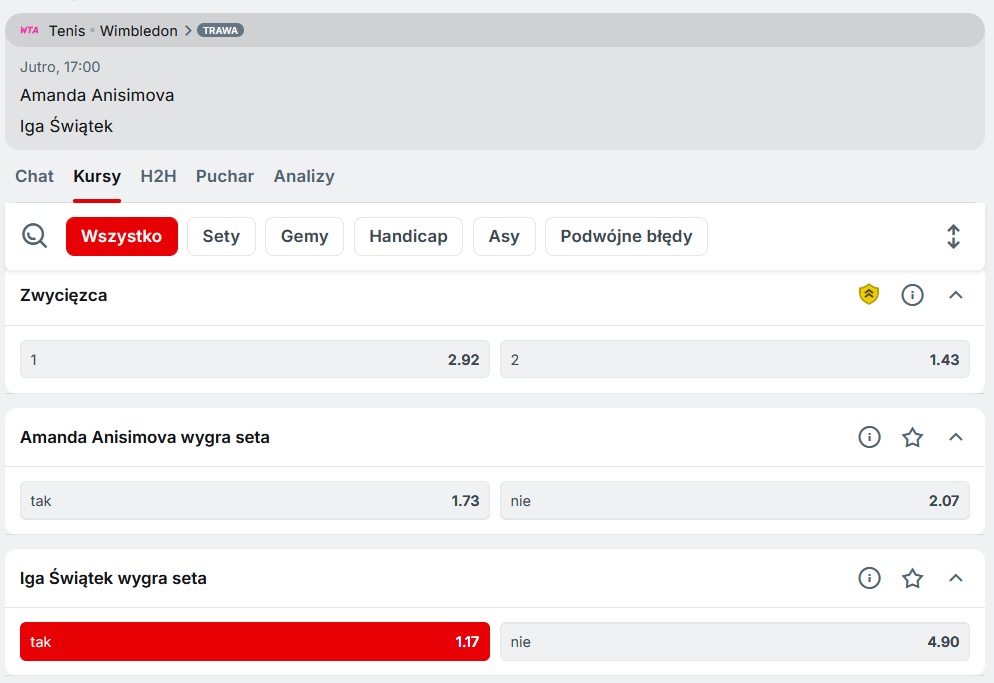Screen dimensions: 994x683
Task: Open the Analizy tab
Action: pos(304,176)
